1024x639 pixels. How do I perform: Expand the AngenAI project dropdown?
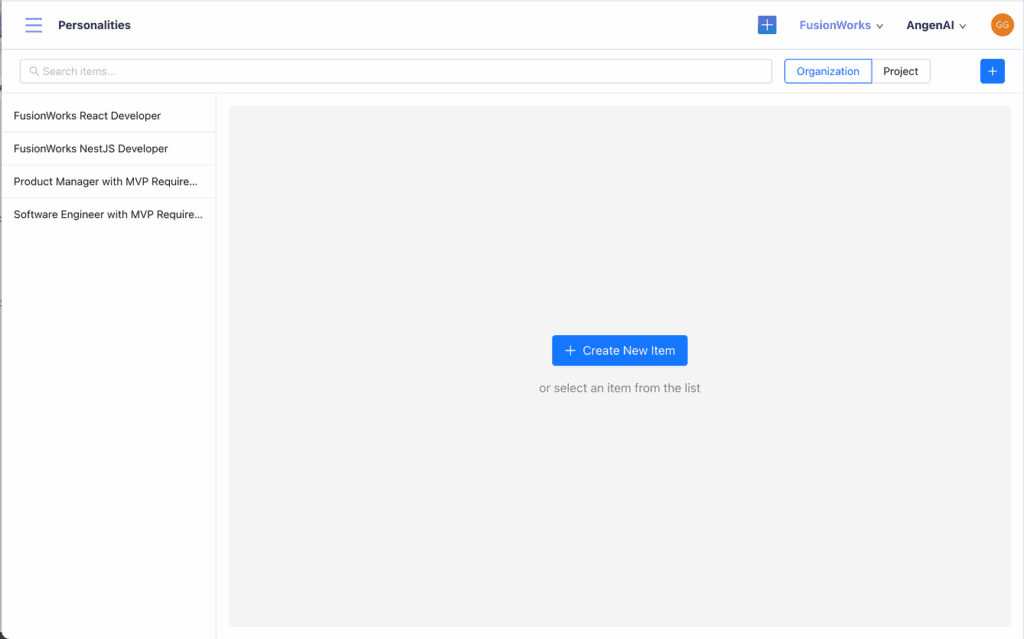click(930, 25)
